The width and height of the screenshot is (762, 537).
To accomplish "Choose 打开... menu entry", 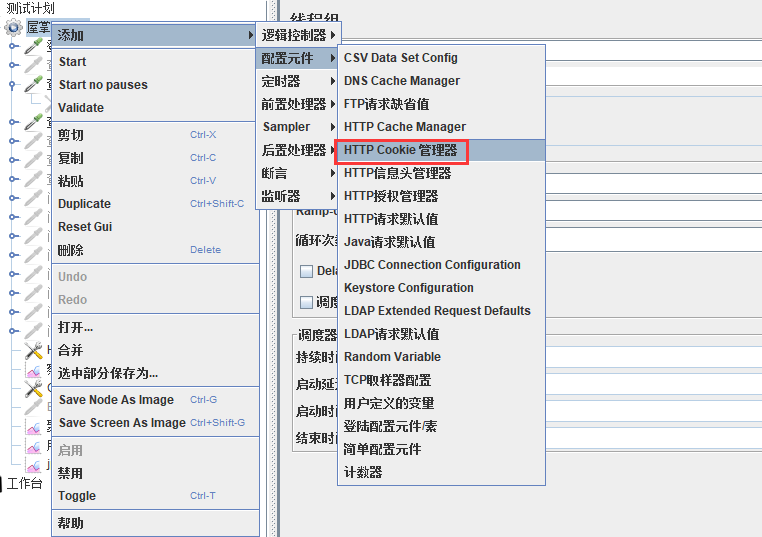I will [x=154, y=327].
